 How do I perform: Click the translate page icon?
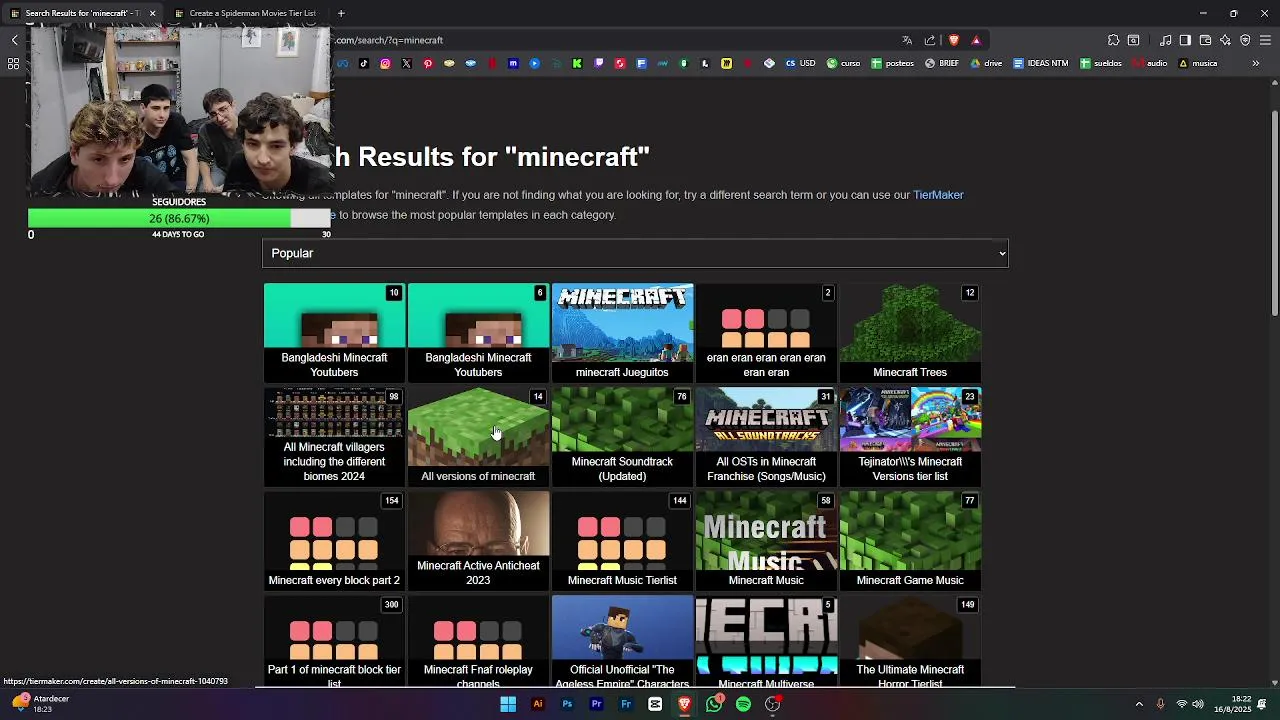click(x=907, y=40)
